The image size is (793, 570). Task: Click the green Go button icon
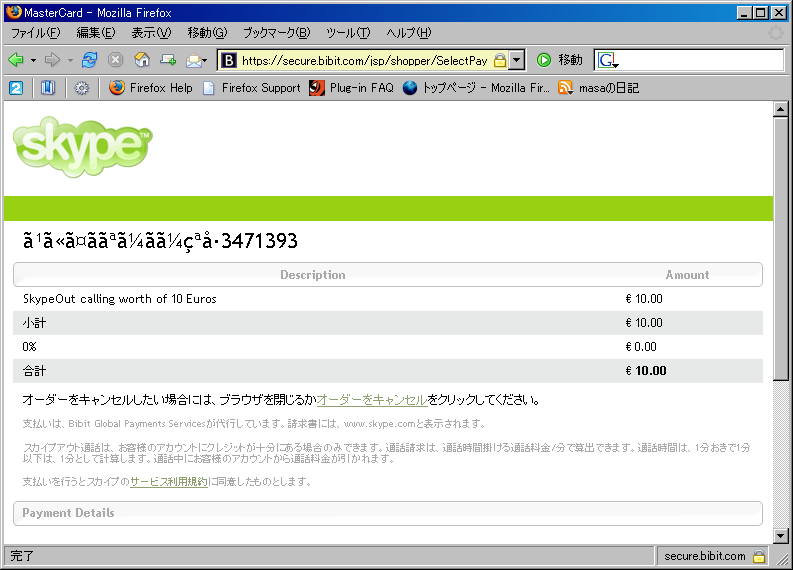tap(544, 60)
